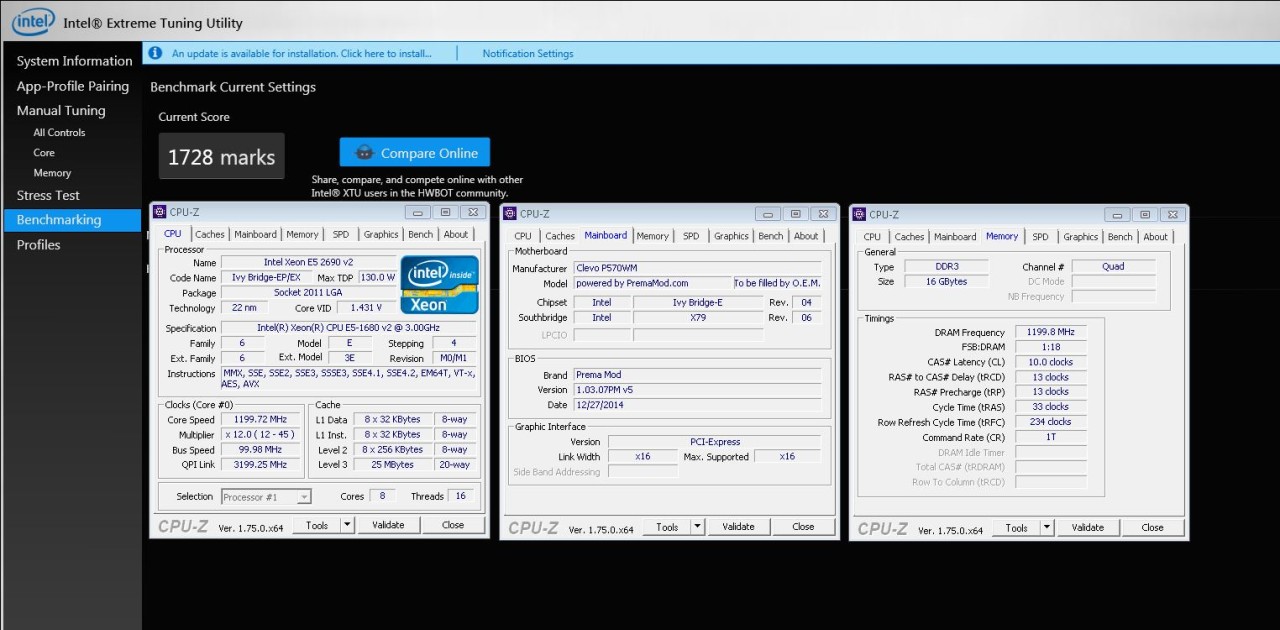
Task: Click the info icon in the update notification bar
Action: [154, 53]
